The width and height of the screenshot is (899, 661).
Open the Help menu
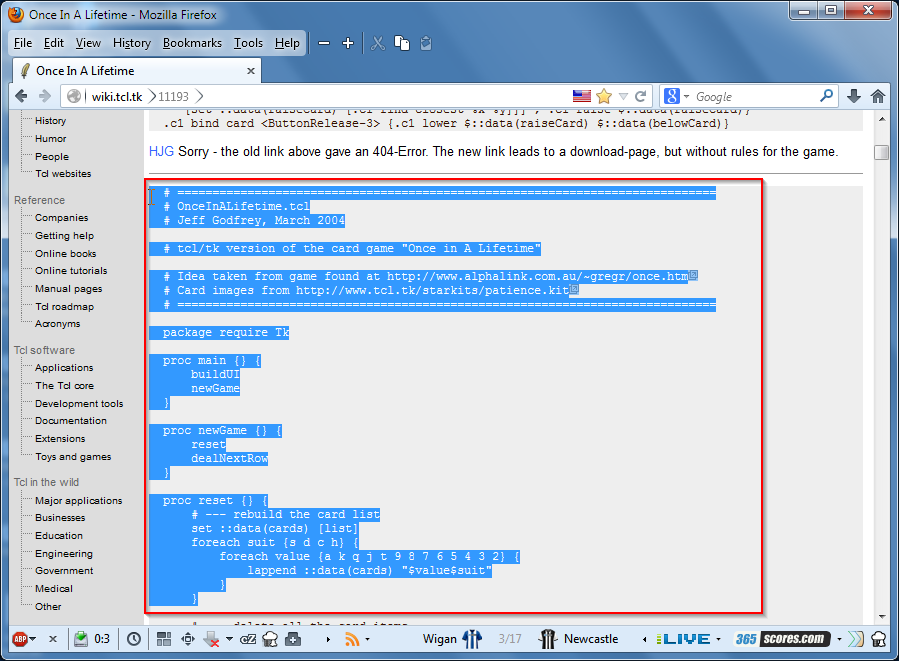click(x=287, y=43)
